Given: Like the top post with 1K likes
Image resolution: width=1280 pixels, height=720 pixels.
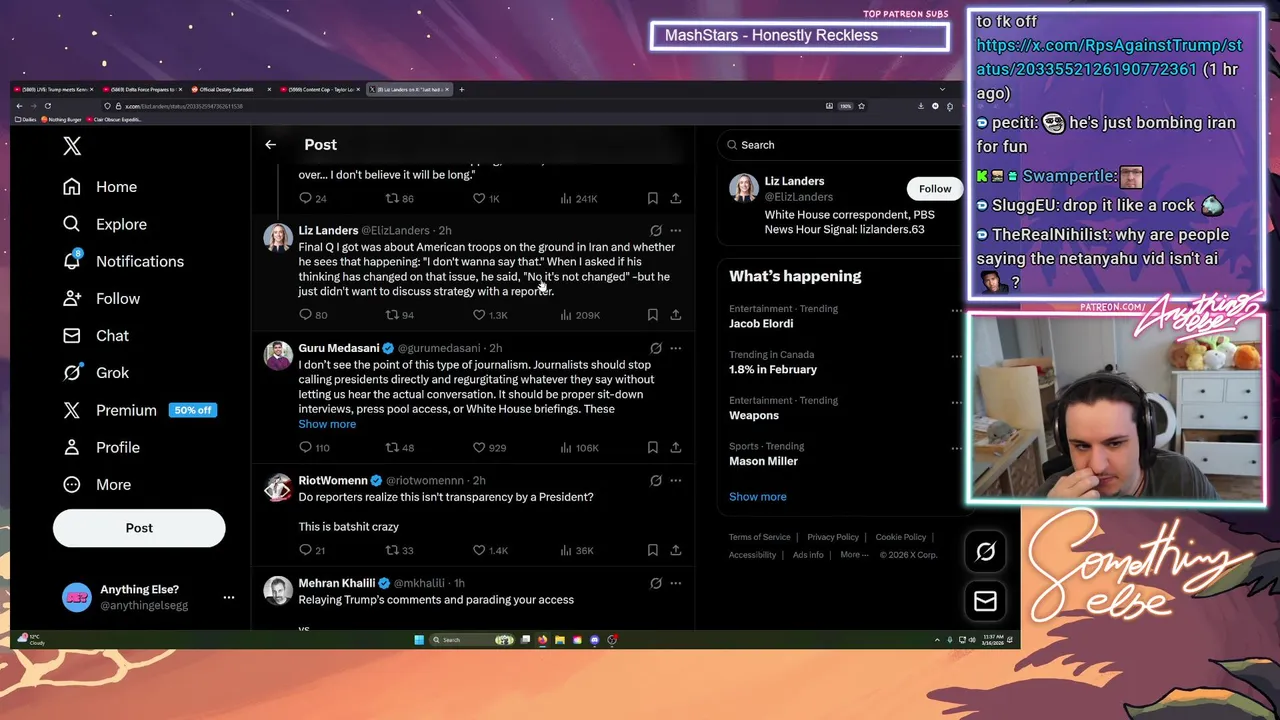Looking at the screenshot, I should [x=479, y=199].
